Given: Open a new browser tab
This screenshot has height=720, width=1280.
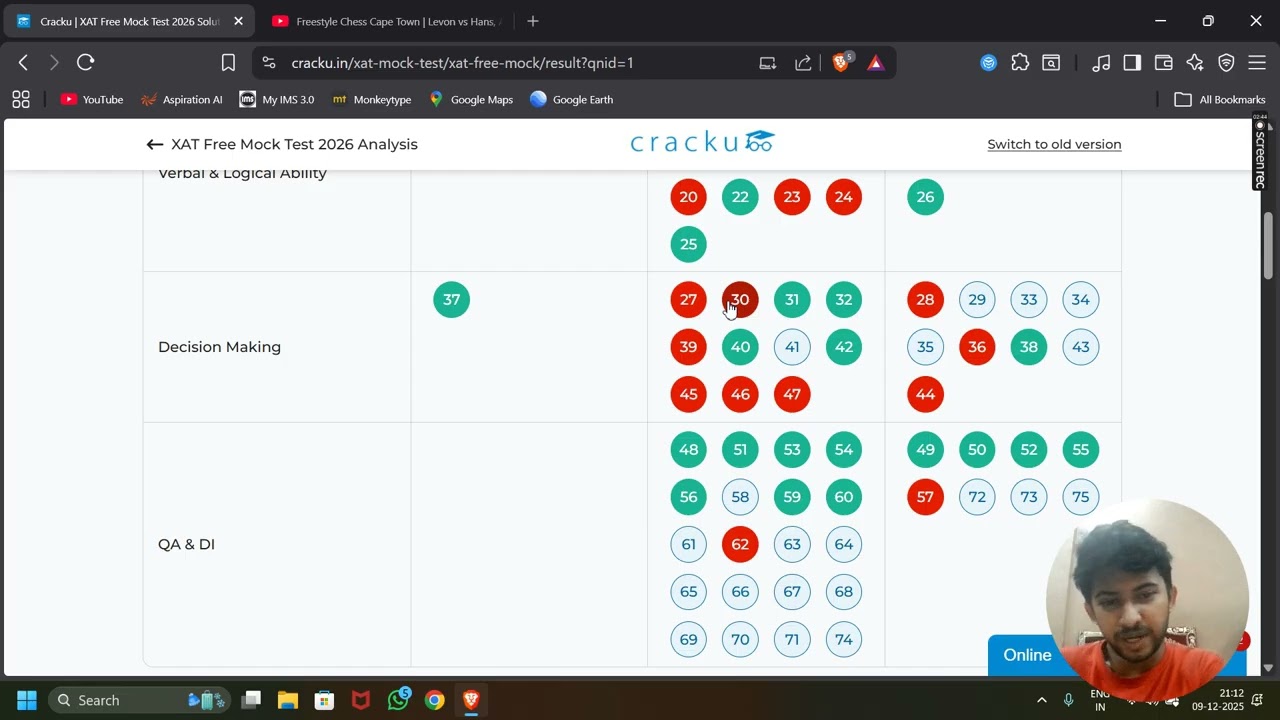Looking at the screenshot, I should 533,21.
